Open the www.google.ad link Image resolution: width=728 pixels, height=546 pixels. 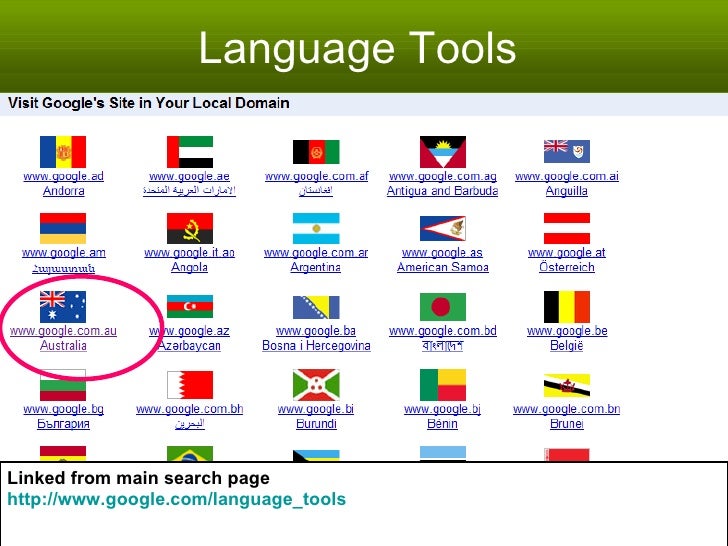pyautogui.click(x=64, y=176)
